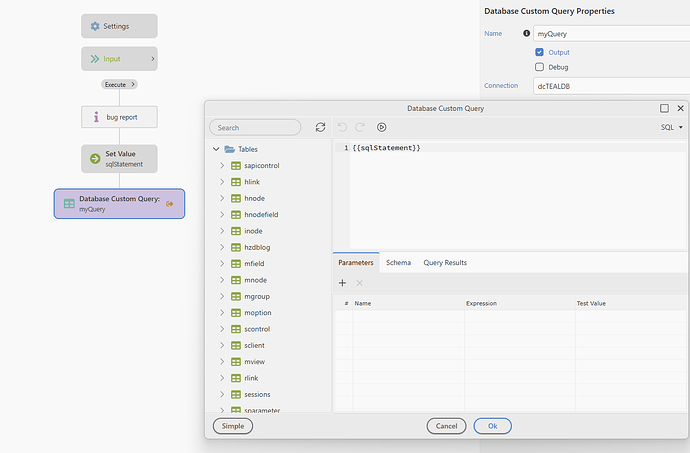The image size is (690, 453).
Task: Expand the sapicontrol table node
Action: pyautogui.click(x=221, y=165)
